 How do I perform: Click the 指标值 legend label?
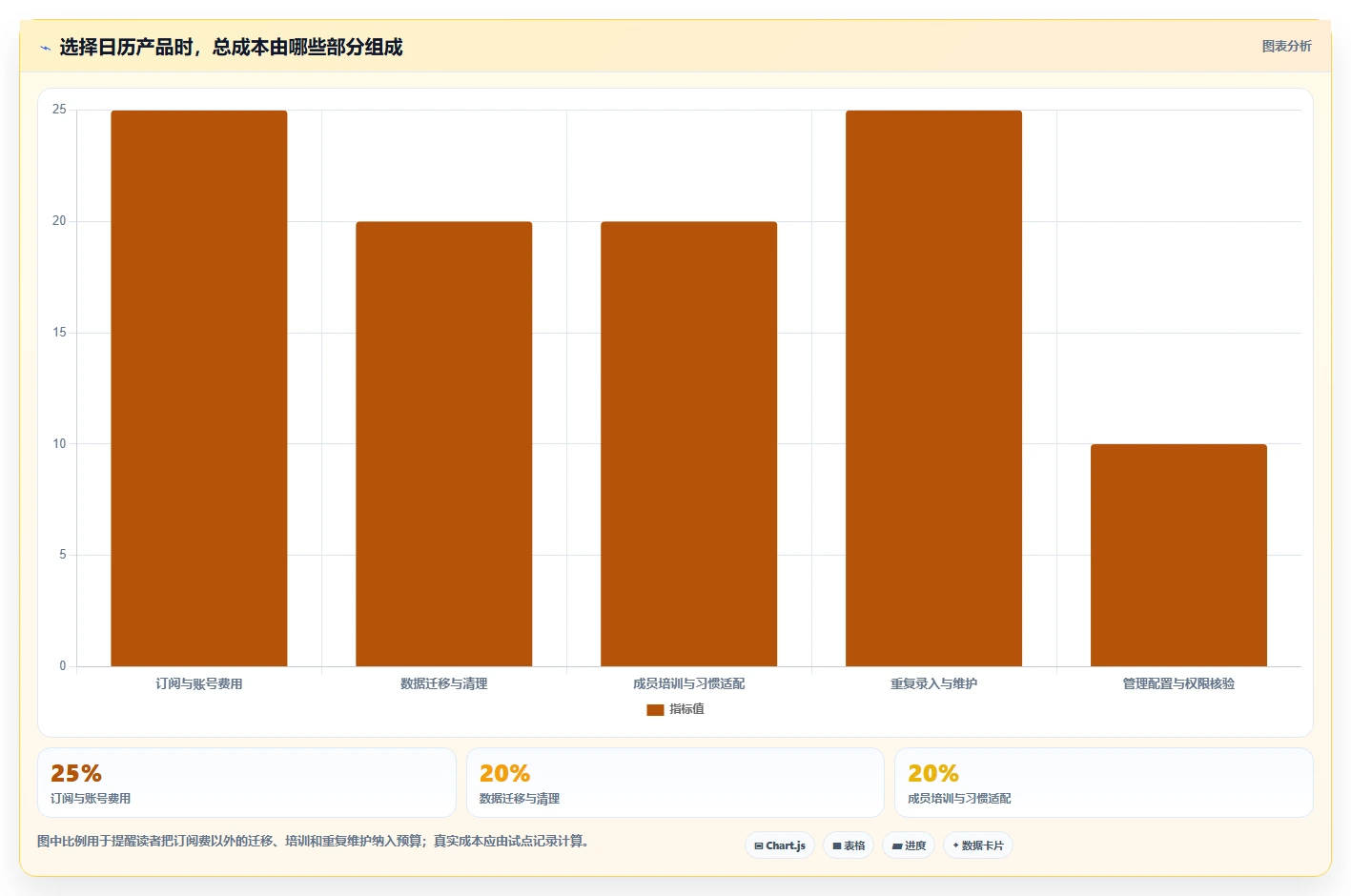point(686,709)
